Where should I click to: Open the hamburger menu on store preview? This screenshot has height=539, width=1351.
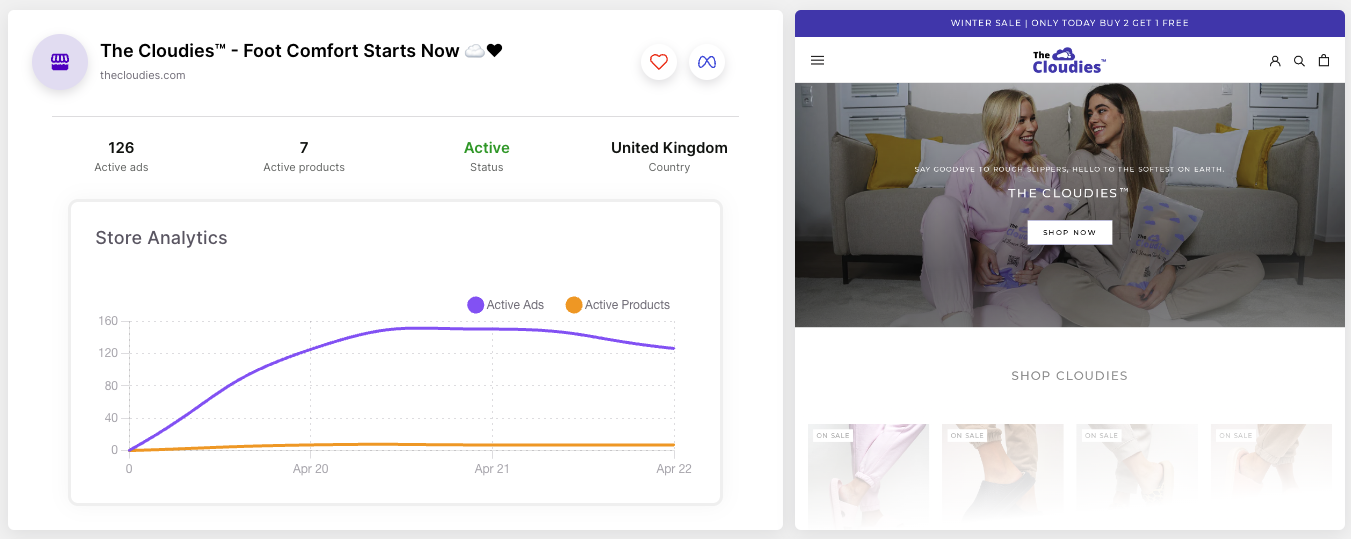click(817, 60)
